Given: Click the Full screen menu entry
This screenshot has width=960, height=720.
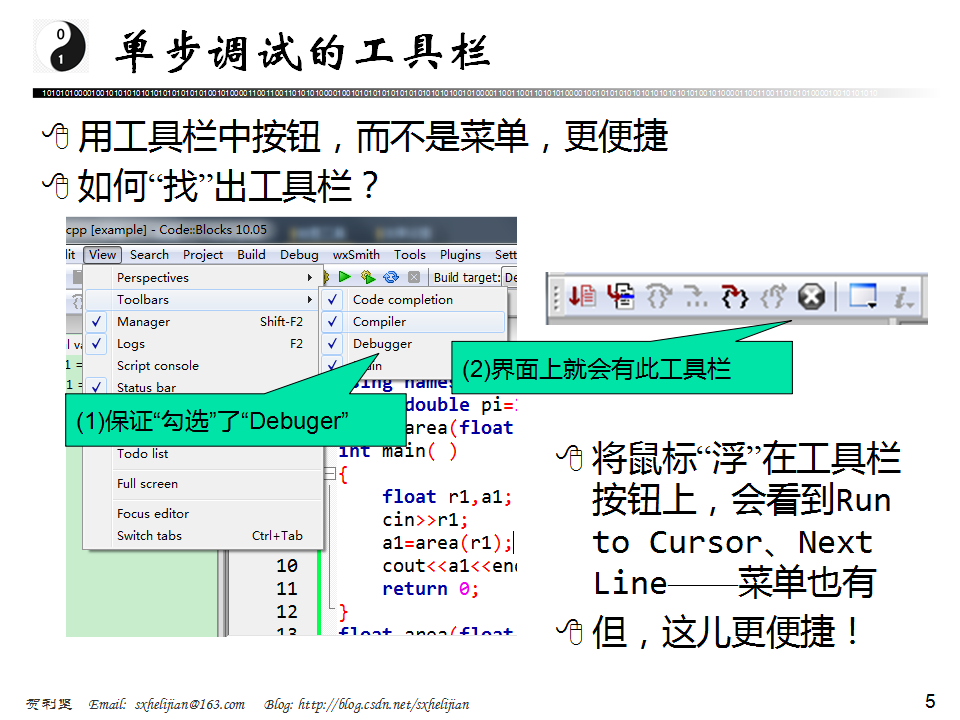Looking at the screenshot, I should pyautogui.click(x=147, y=484).
